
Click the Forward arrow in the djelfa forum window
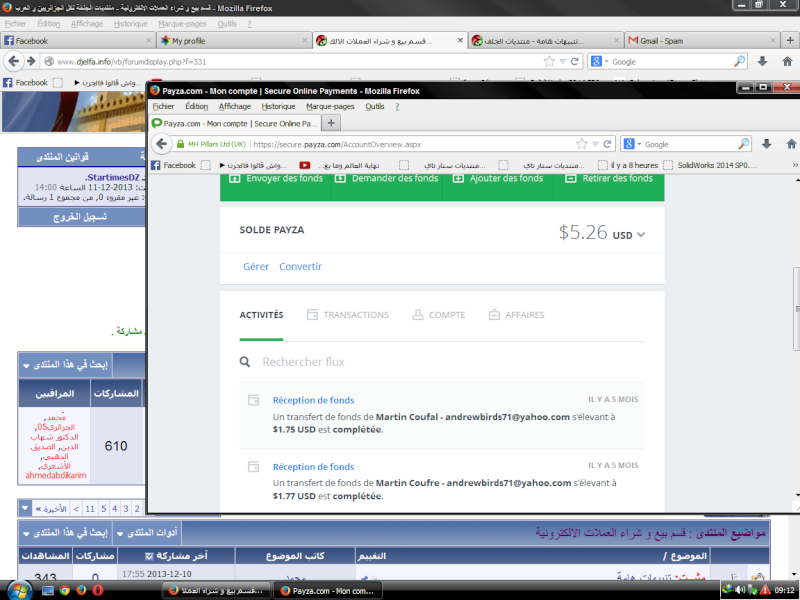pyautogui.click(x=31, y=61)
